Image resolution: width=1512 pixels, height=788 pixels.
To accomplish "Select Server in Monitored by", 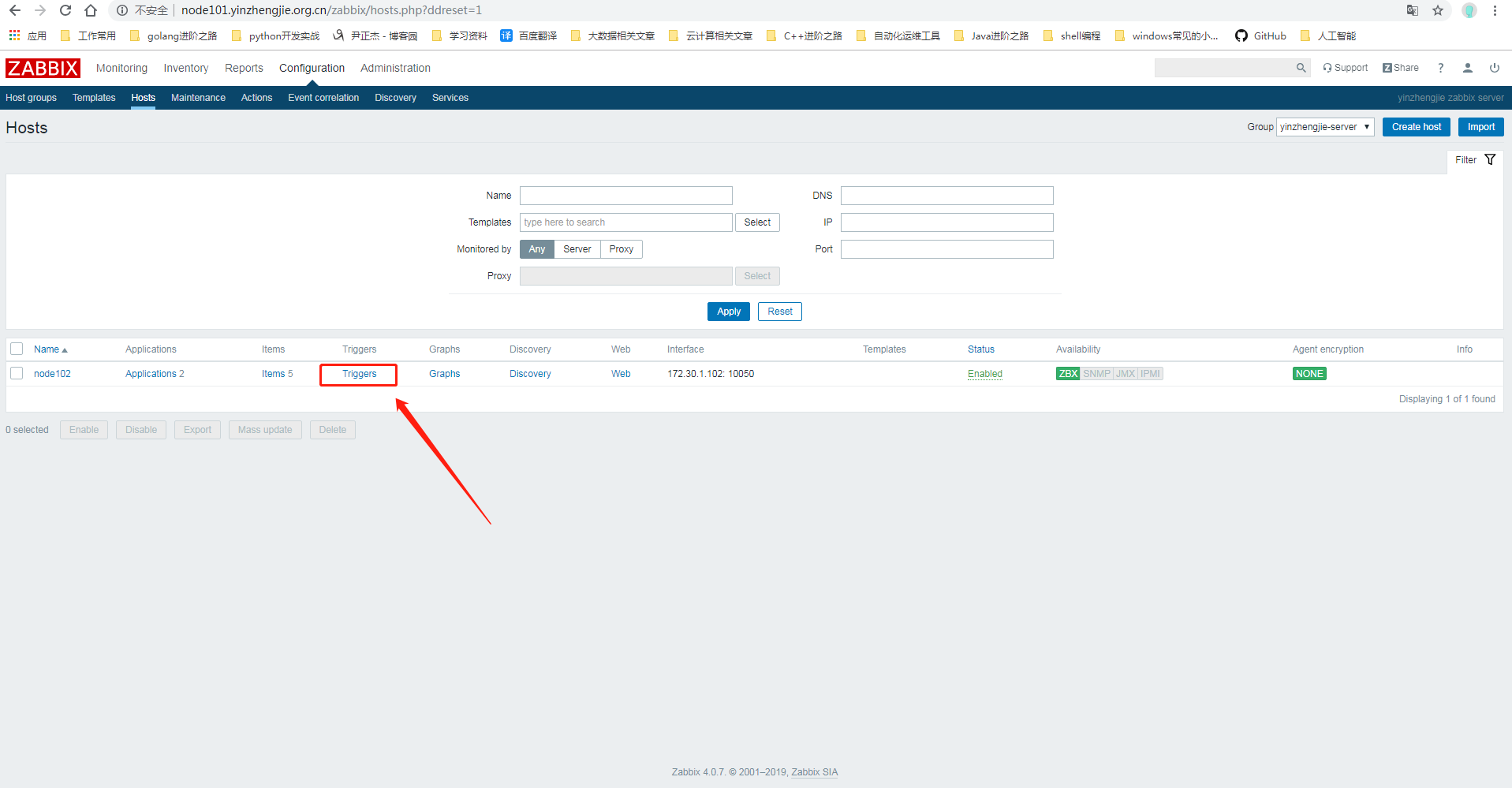I will coord(577,249).
